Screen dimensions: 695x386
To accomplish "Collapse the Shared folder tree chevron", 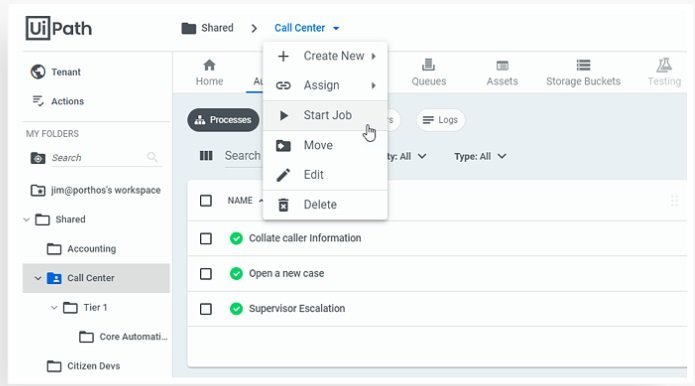I will [x=26, y=219].
